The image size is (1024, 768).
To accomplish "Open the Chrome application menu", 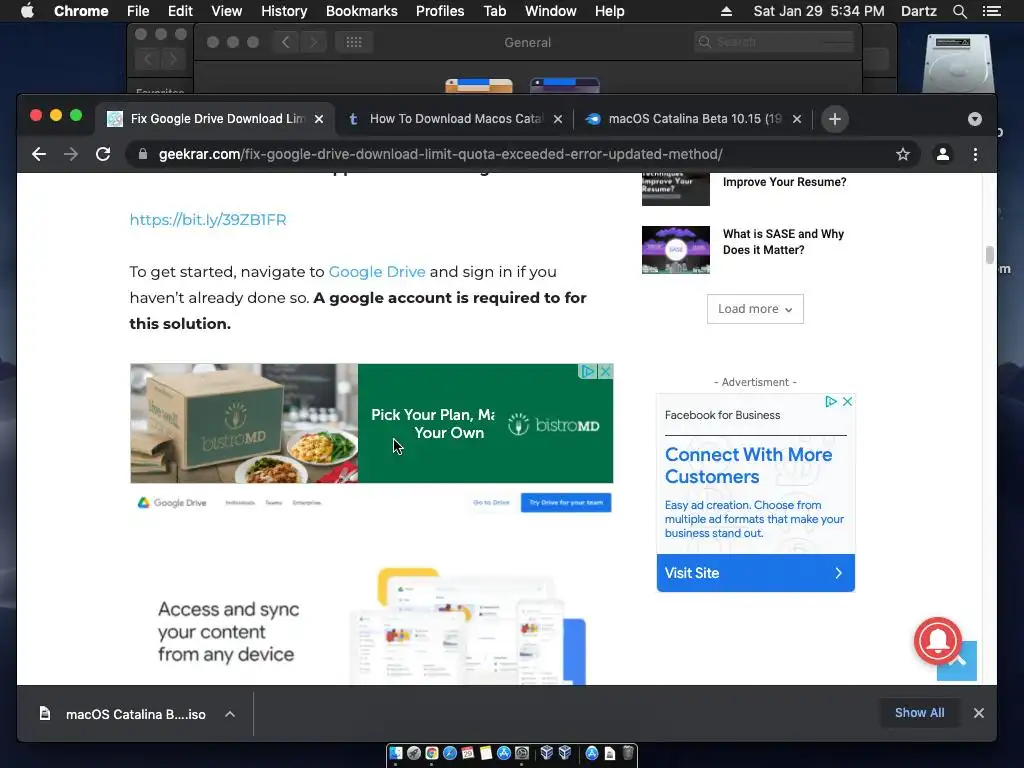I will click(81, 11).
